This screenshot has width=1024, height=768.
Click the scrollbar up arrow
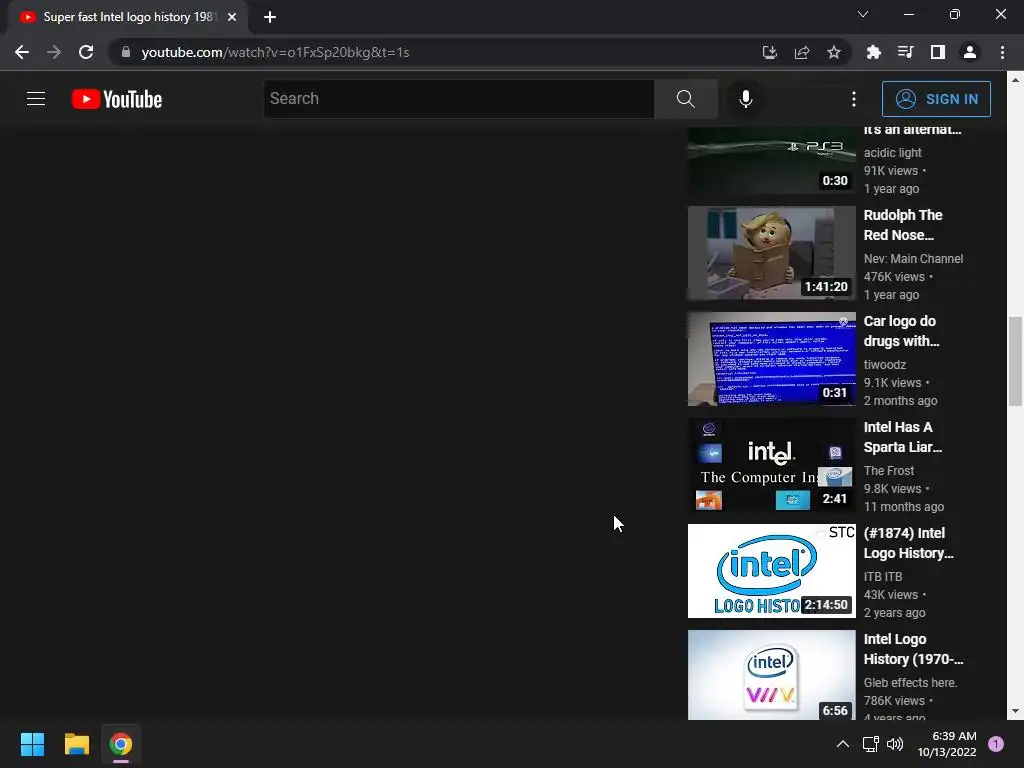click(x=1015, y=80)
